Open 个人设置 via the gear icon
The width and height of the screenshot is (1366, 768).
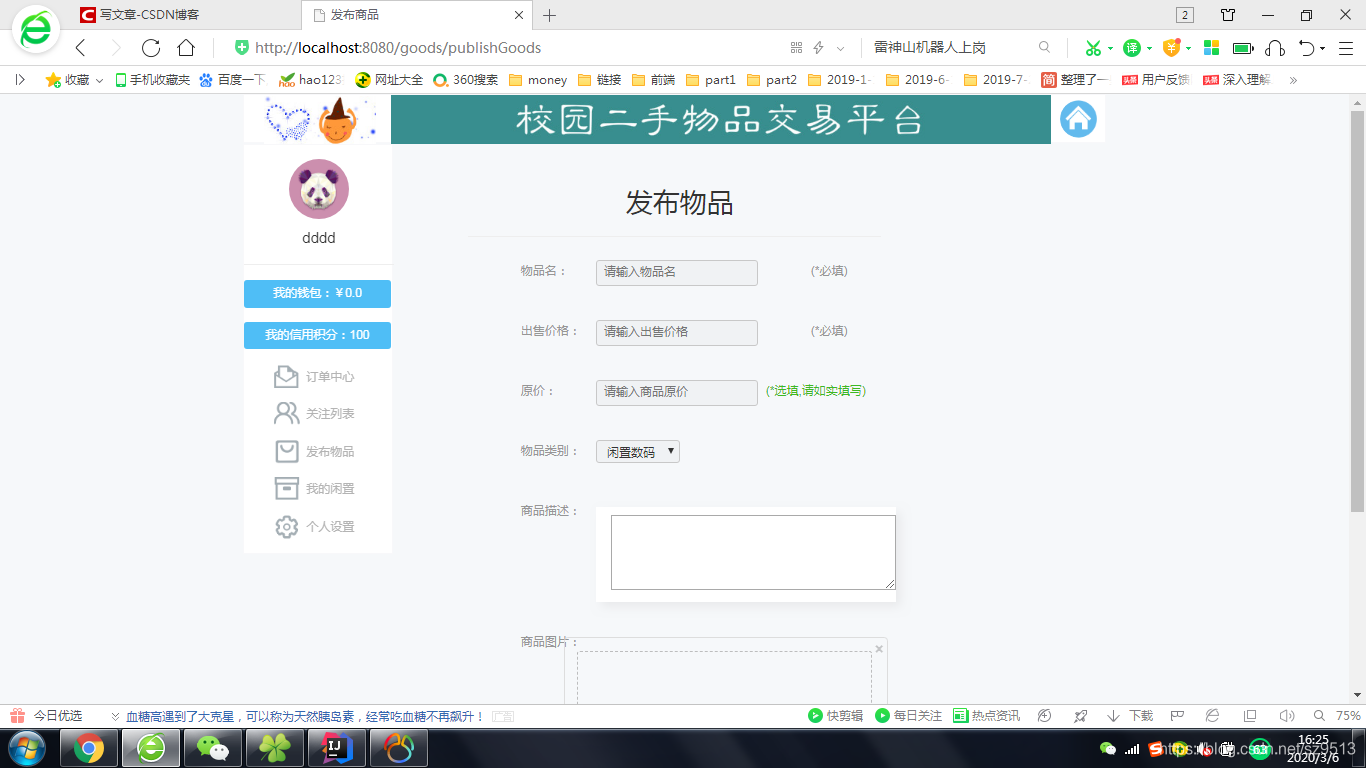pyautogui.click(x=287, y=527)
